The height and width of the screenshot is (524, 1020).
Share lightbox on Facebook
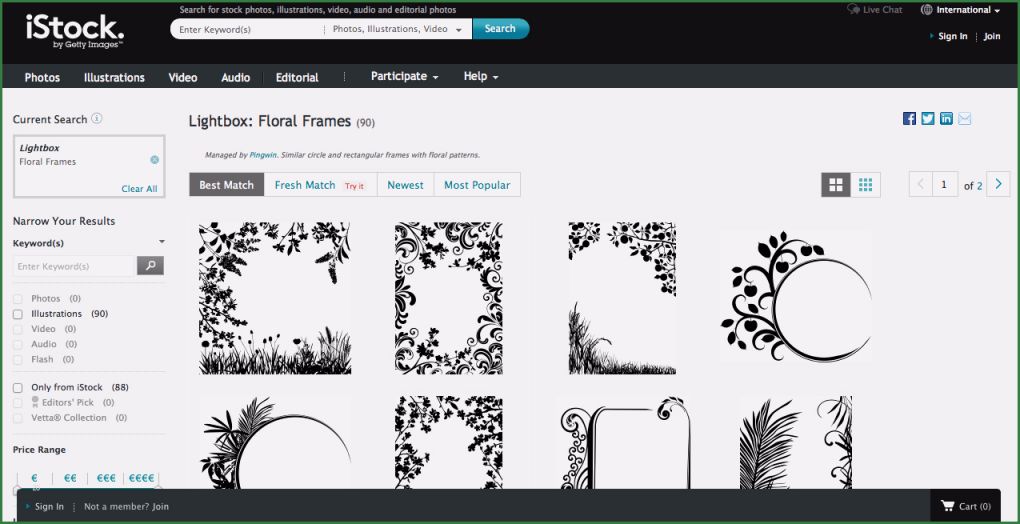pyautogui.click(x=909, y=119)
